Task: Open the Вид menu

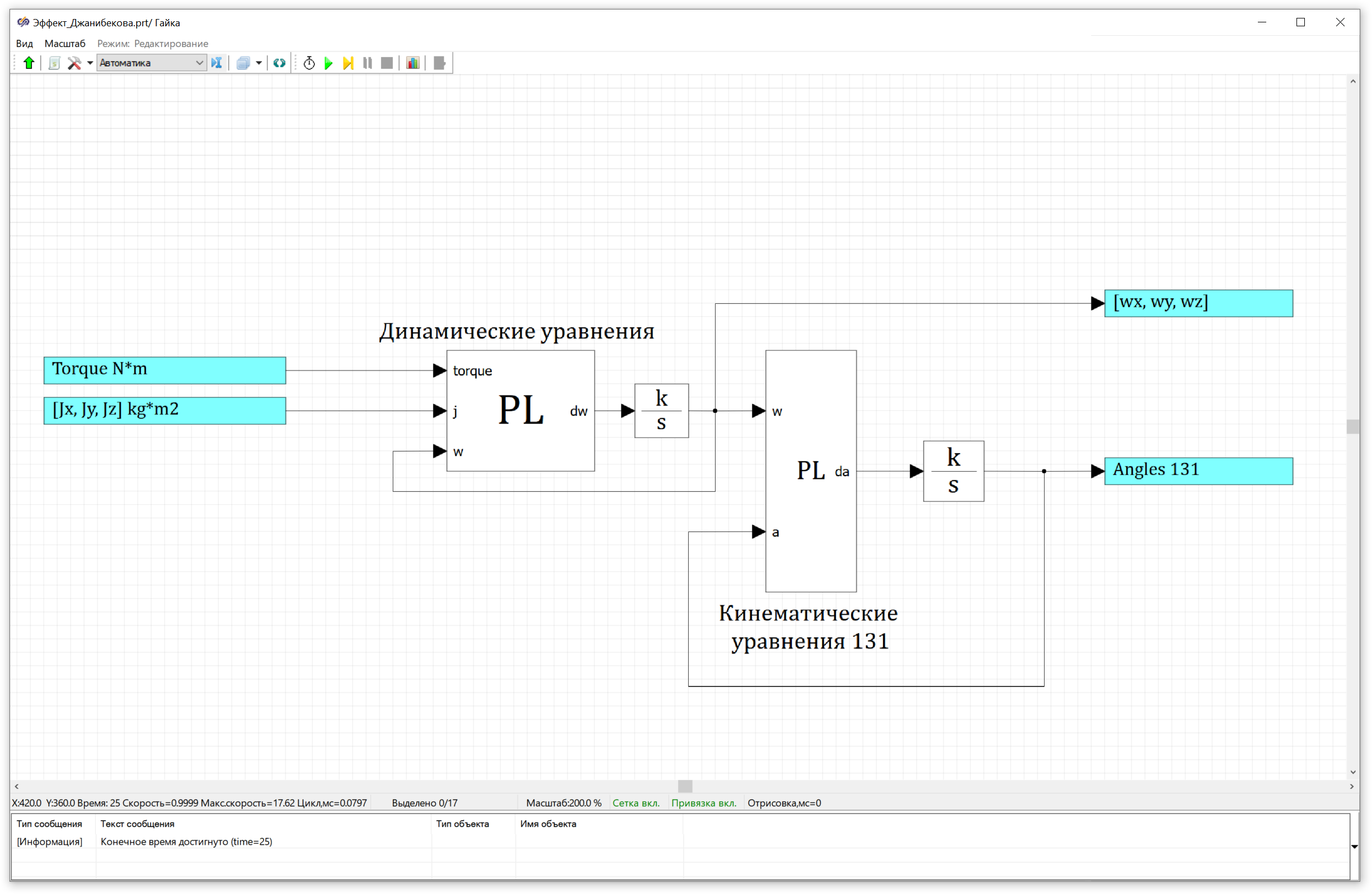Action: [24, 43]
